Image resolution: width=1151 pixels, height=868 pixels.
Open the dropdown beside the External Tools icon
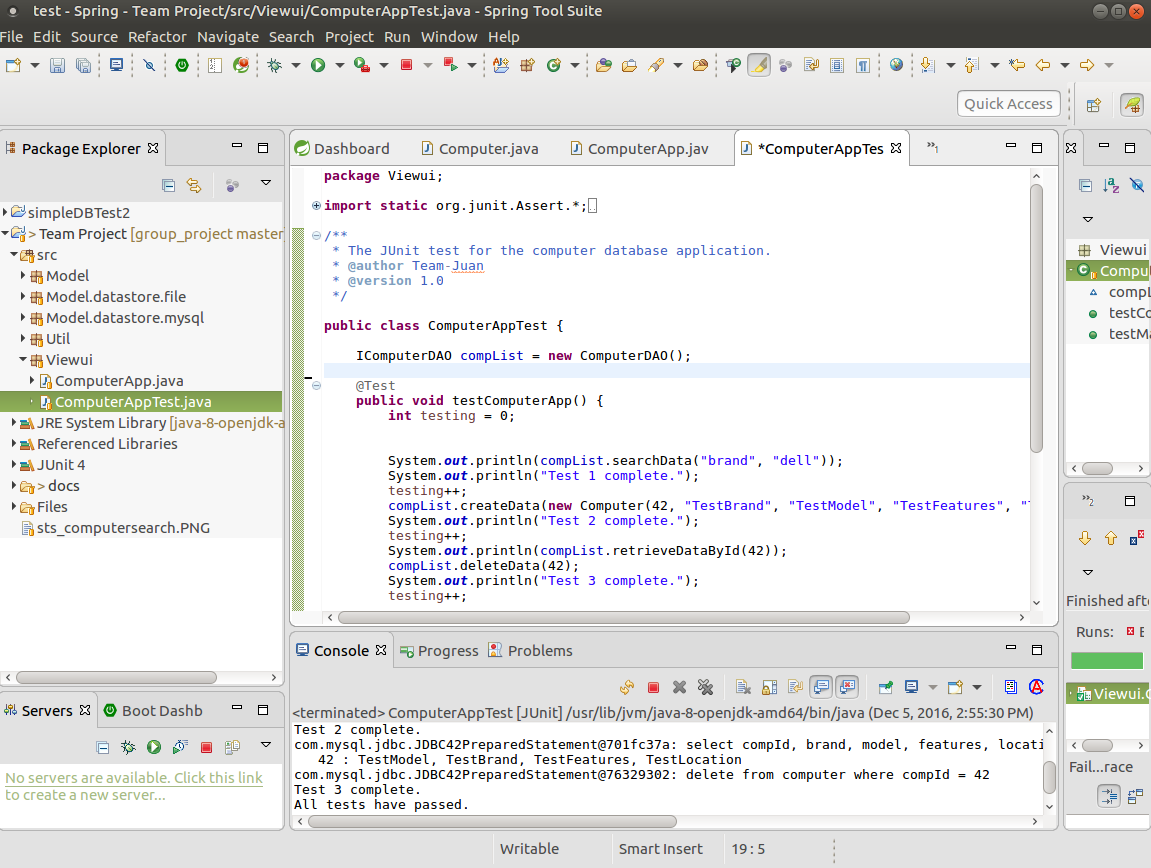[x=383, y=65]
